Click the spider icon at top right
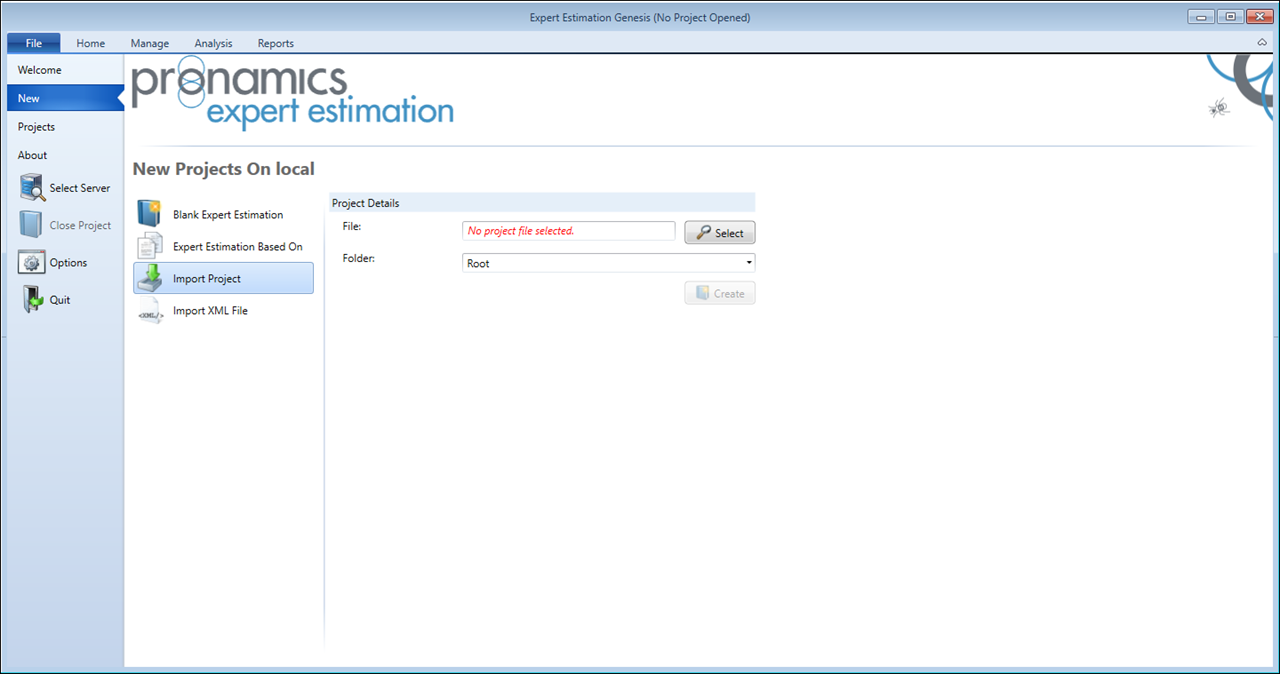The width and height of the screenshot is (1280, 674). pos(1218,108)
